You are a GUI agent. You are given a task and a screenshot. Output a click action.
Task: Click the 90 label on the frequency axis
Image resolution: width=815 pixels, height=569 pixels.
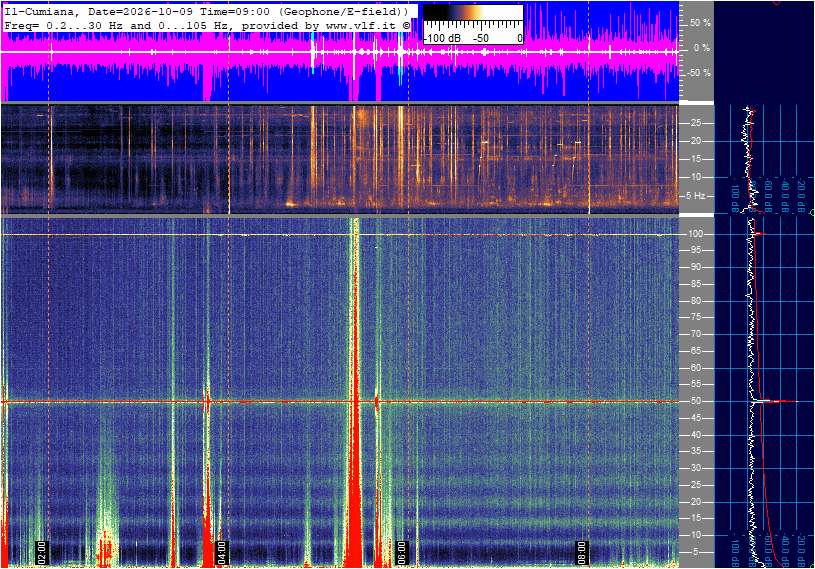695,267
